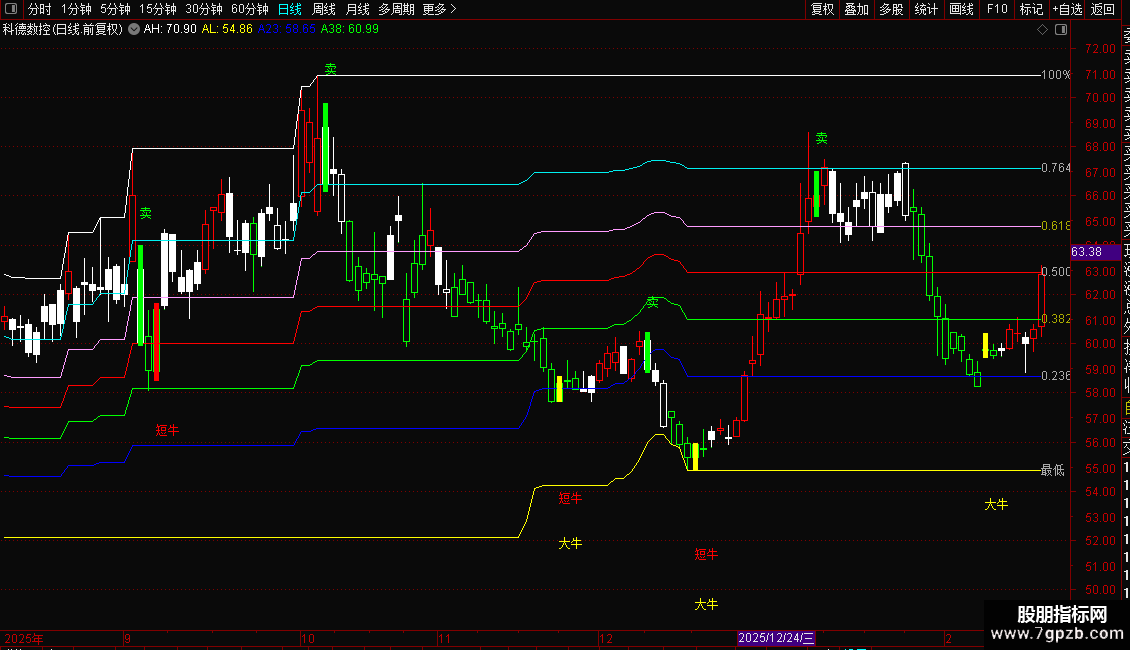Click the 0.382 Fibonacci level label
1130x650 pixels.
pyautogui.click(x=1056, y=319)
